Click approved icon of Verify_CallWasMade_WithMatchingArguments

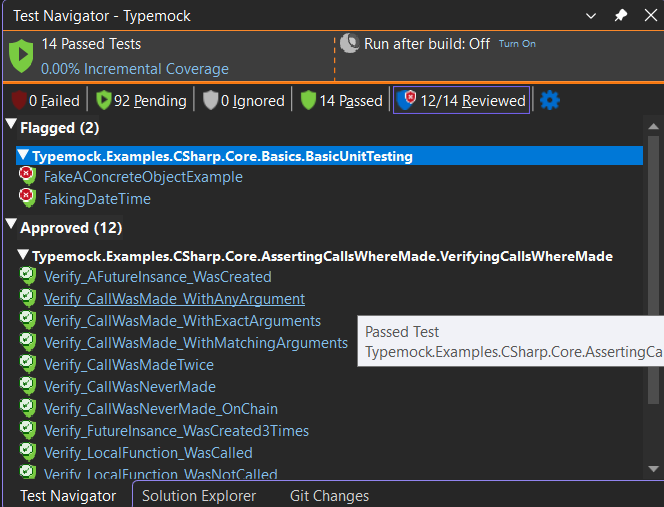pyautogui.click(x=28, y=342)
